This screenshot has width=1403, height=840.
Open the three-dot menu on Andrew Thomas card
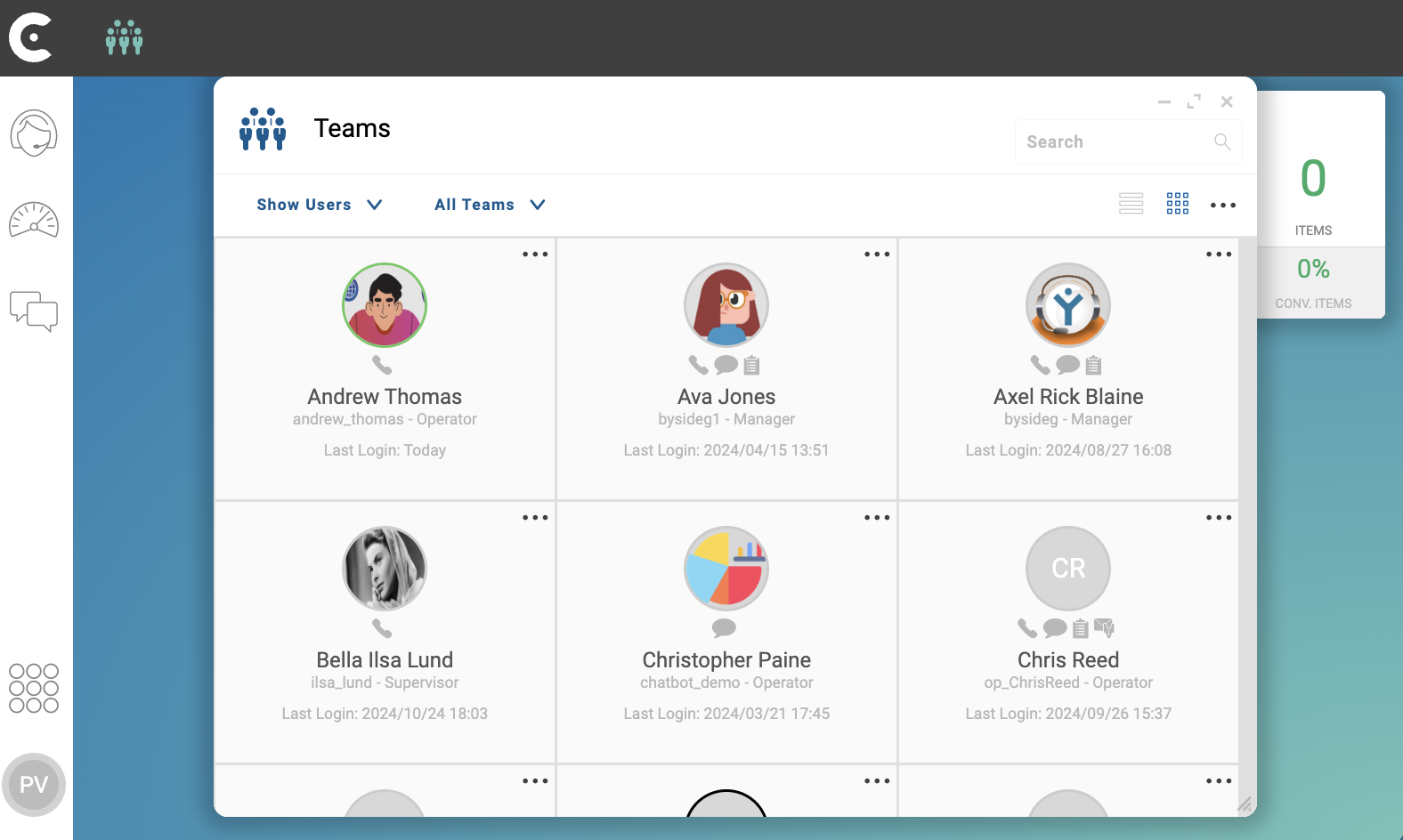535,254
